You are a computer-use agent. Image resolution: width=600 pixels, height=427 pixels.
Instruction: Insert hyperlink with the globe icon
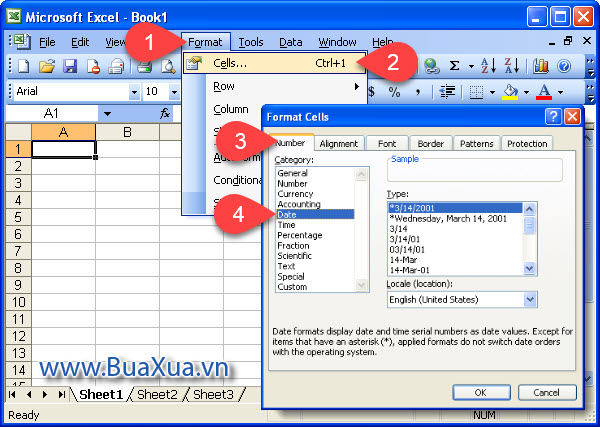[432, 66]
